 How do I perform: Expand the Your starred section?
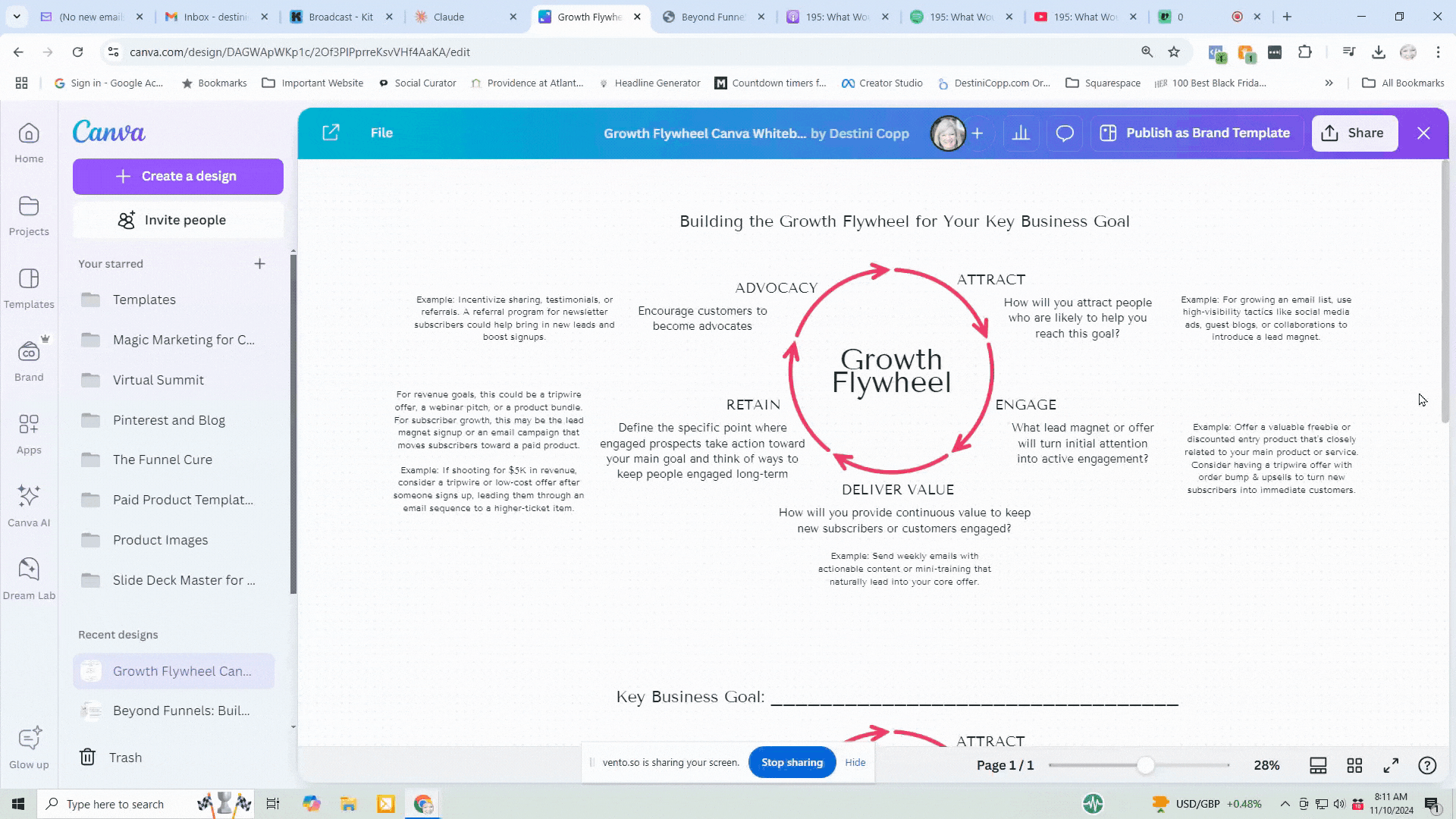coord(259,263)
